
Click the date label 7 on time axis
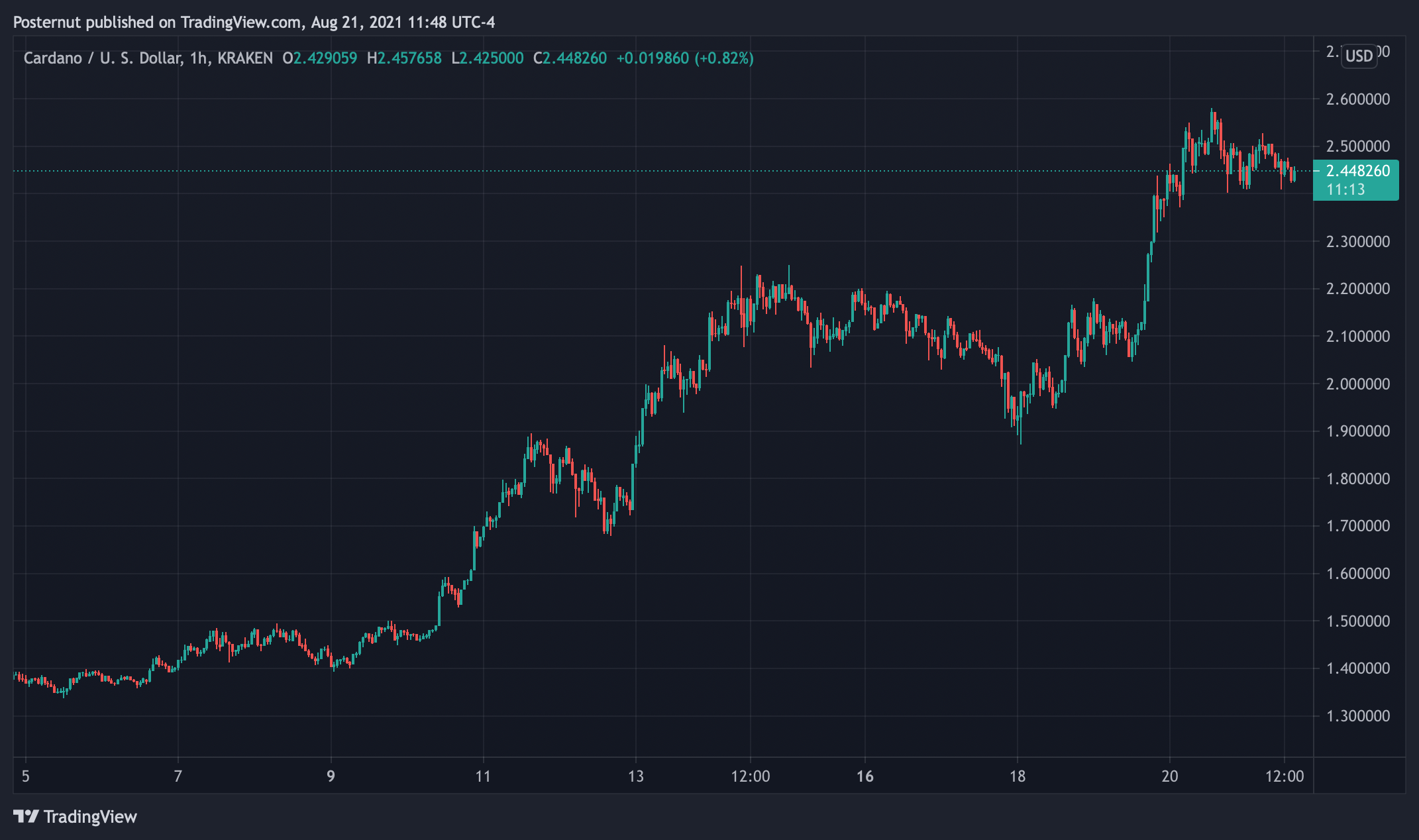click(178, 776)
